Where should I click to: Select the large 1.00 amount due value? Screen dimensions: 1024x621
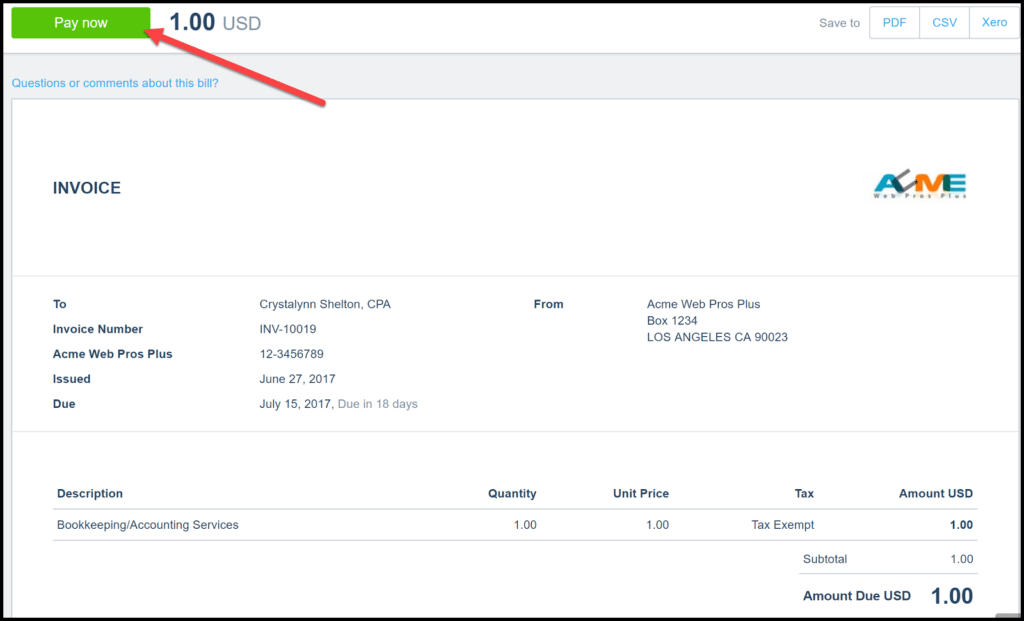click(952, 596)
